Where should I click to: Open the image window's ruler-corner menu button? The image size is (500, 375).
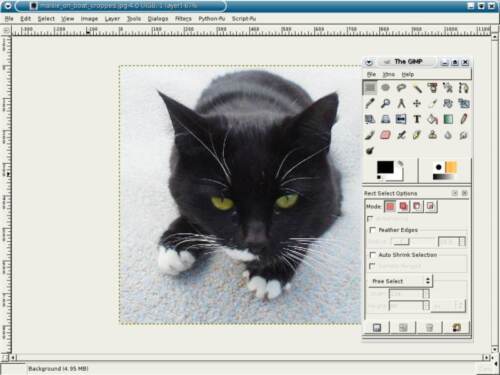pyautogui.click(x=6, y=31)
